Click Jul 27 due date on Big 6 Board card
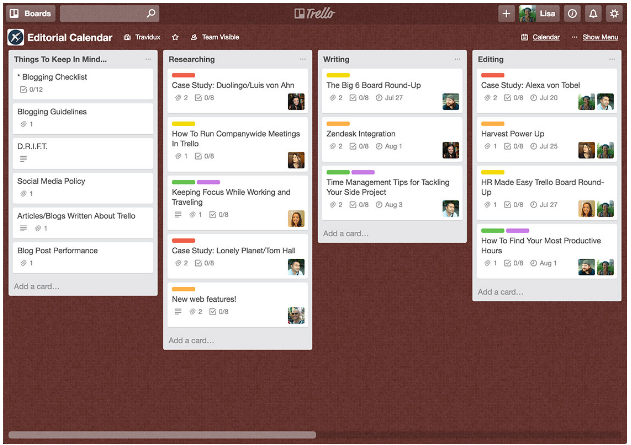Viewport: 631px width, 445px height. point(389,97)
